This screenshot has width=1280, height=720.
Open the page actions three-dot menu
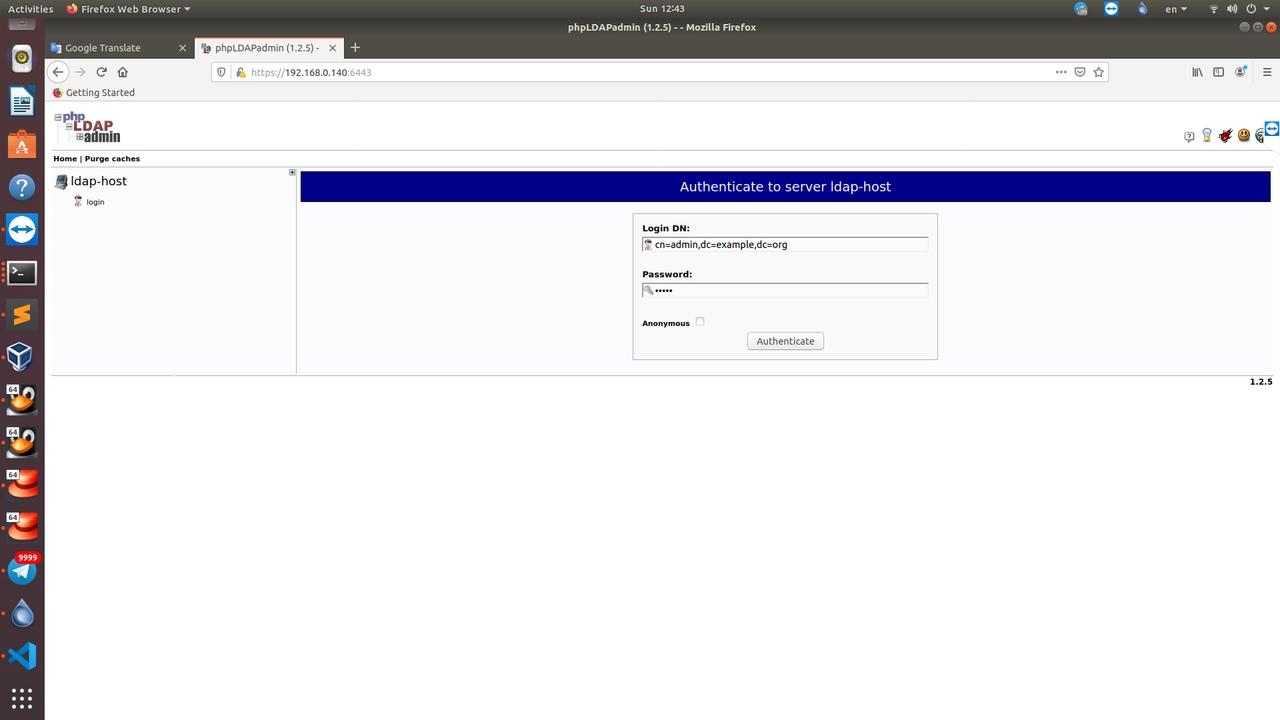click(x=1061, y=72)
